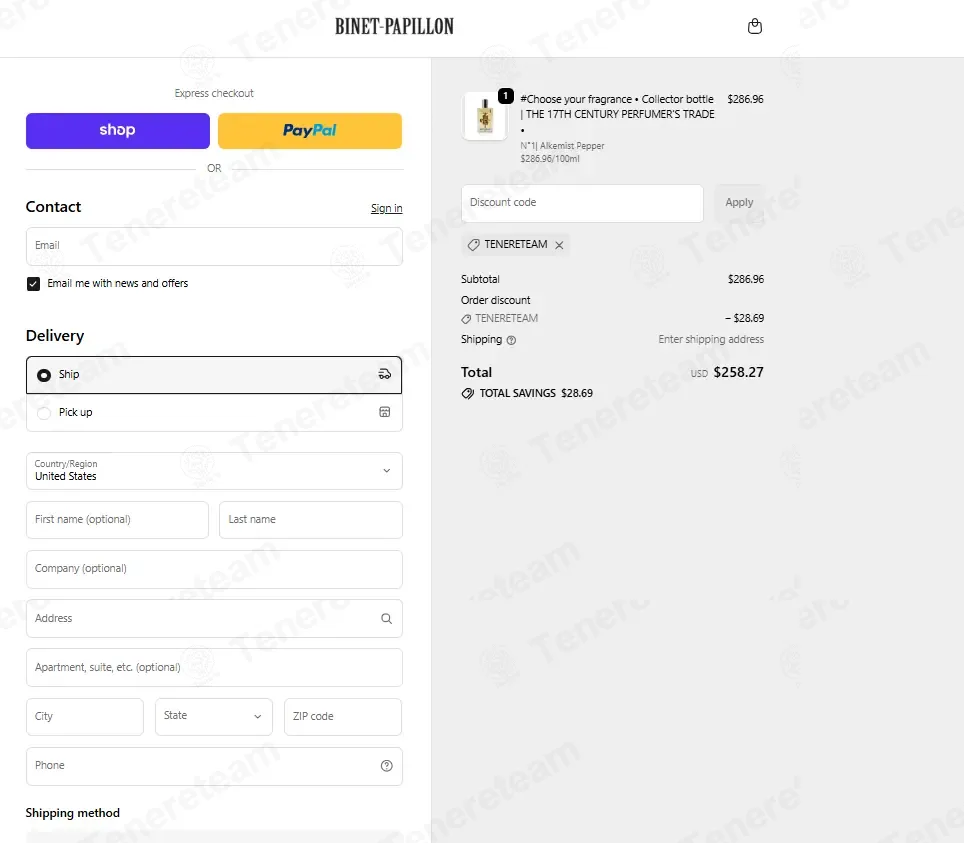Click the 'Shipping method' heading

click(x=73, y=813)
